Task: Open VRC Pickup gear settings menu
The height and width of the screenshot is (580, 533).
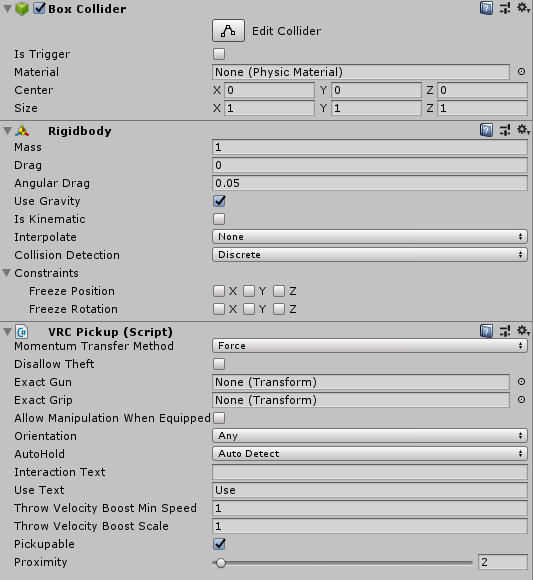Action: pyautogui.click(x=523, y=331)
